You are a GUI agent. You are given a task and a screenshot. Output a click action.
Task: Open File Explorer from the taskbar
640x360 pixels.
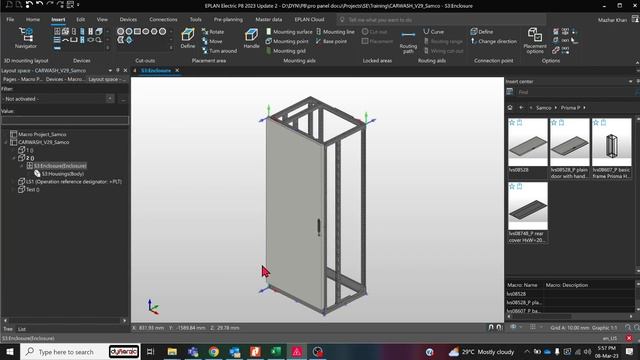(x=172, y=351)
